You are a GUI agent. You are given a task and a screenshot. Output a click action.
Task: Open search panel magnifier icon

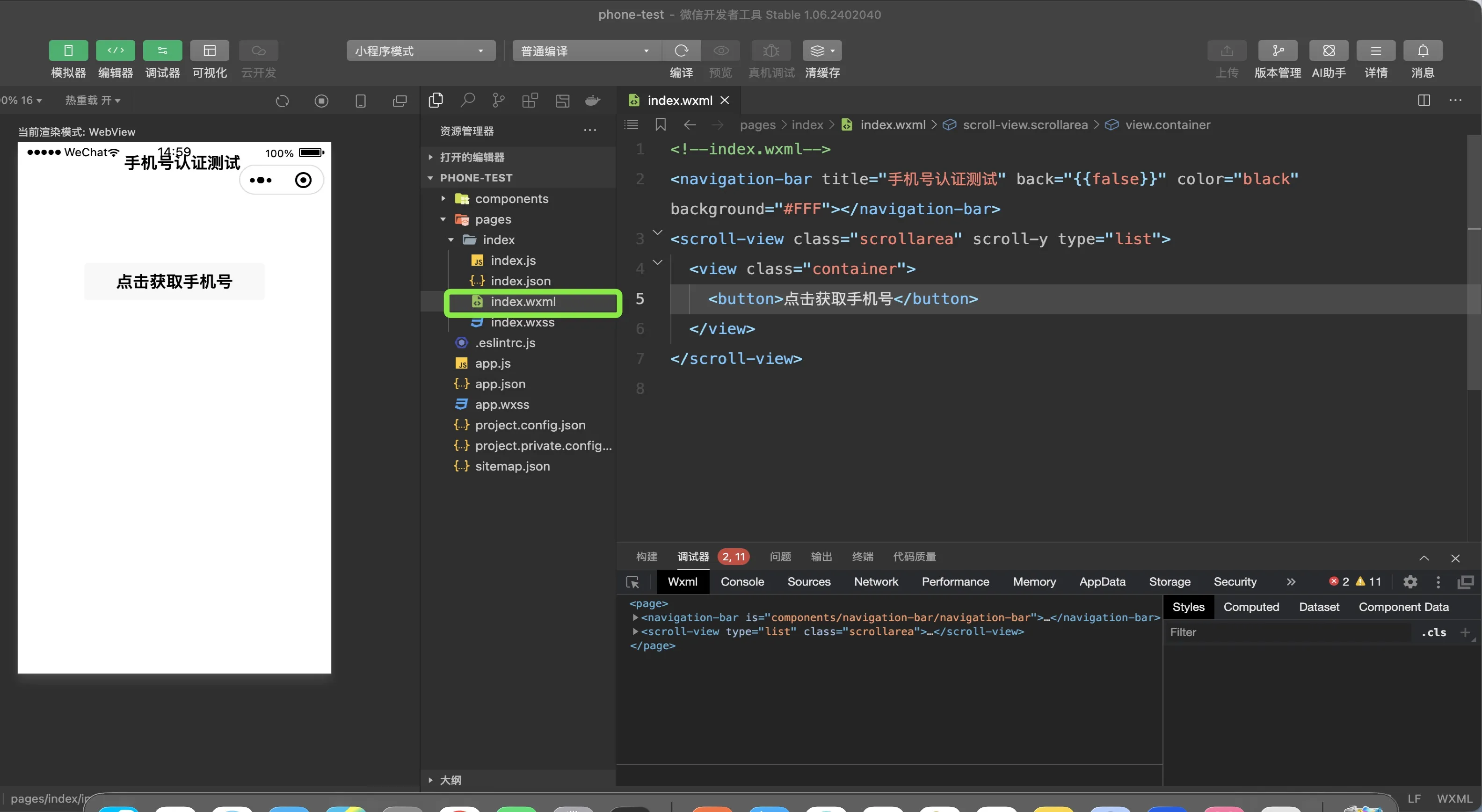[x=467, y=101]
